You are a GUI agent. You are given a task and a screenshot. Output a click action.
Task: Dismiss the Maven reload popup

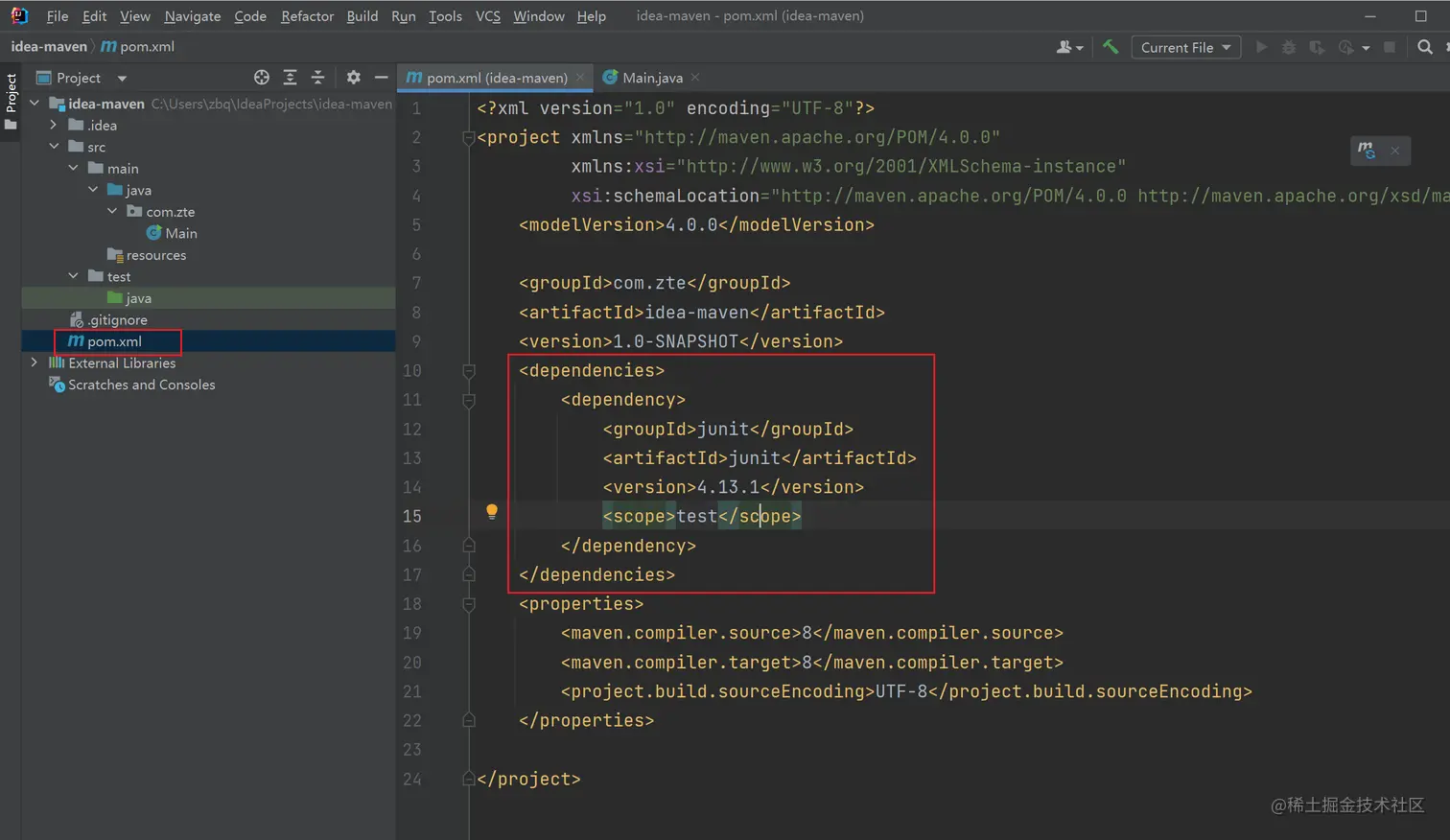coord(1395,151)
